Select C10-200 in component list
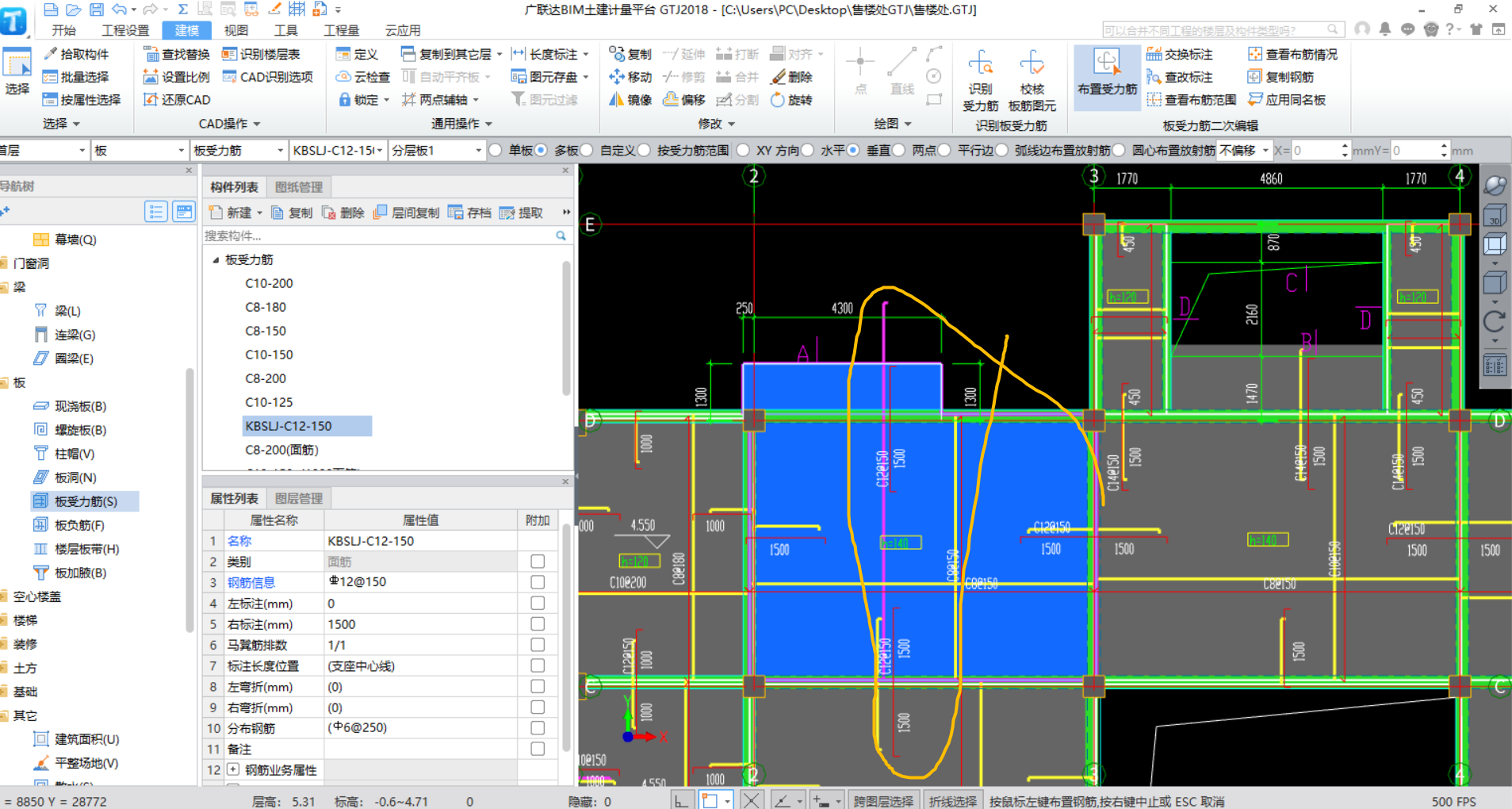This screenshot has height=809, width=1512. [269, 283]
